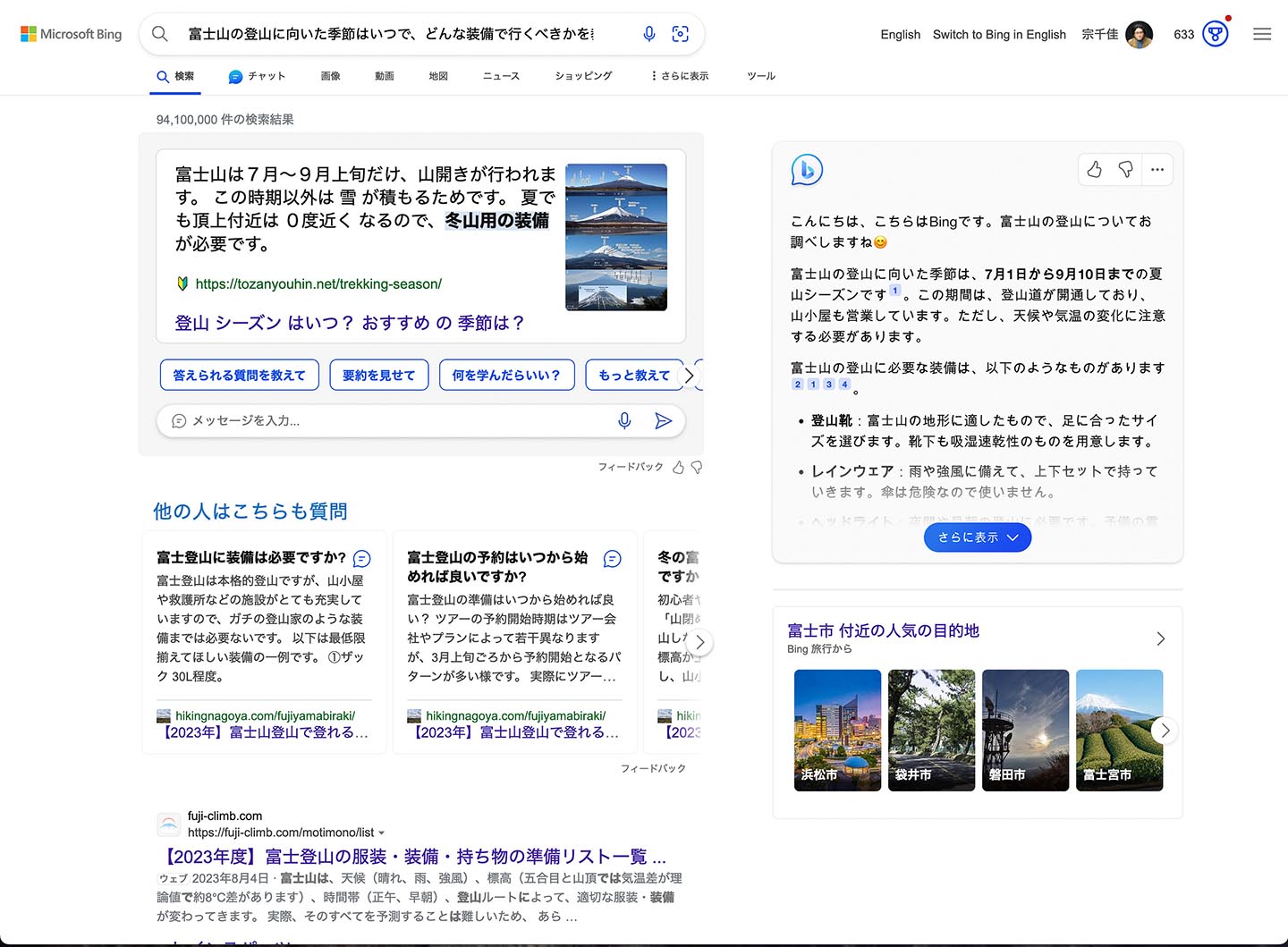This screenshot has width=1288, height=947.
Task: Open Mt. Fuji images thumbnail in answer
Action: [x=616, y=237]
